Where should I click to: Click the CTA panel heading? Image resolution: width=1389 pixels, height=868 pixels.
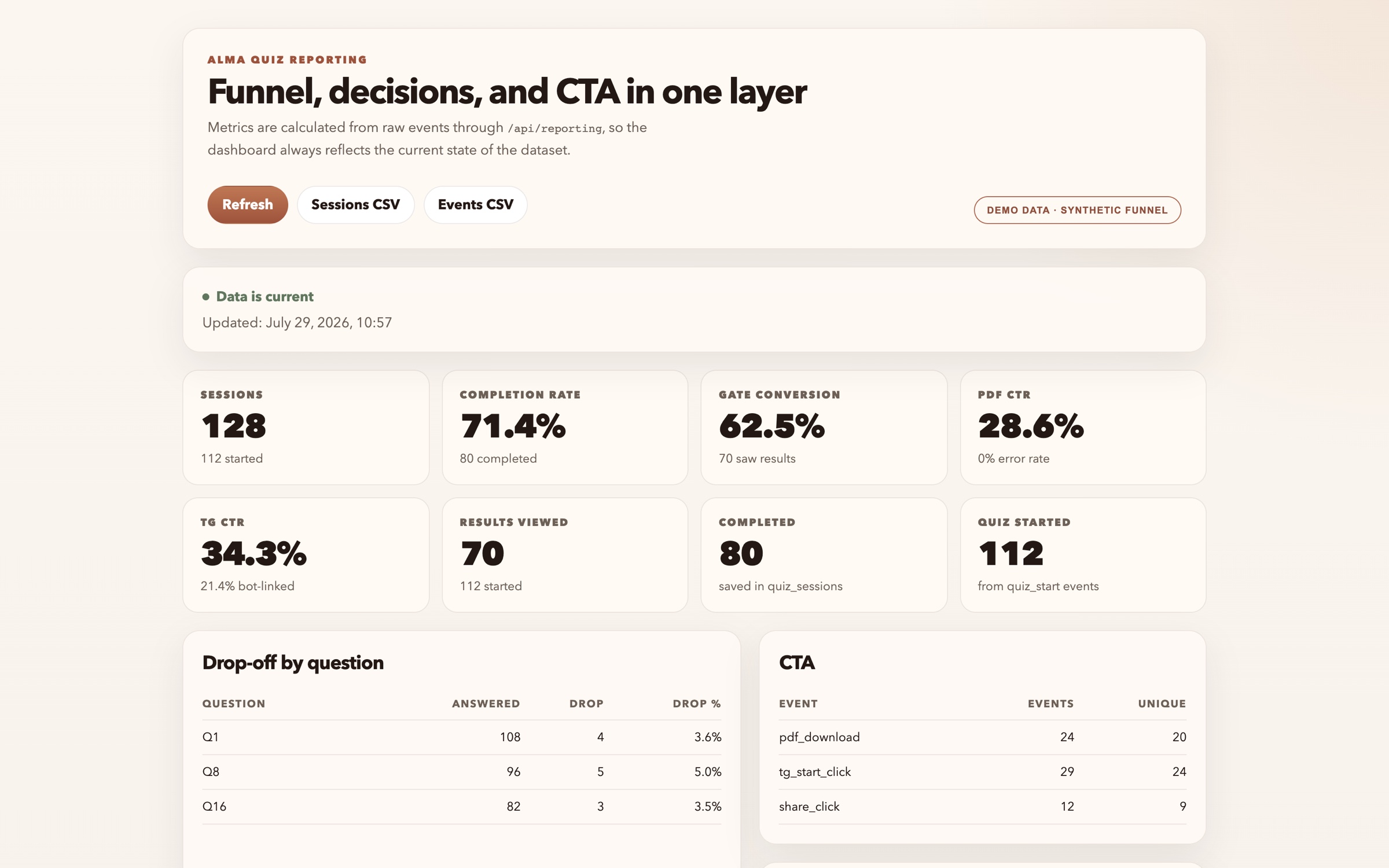tap(797, 663)
